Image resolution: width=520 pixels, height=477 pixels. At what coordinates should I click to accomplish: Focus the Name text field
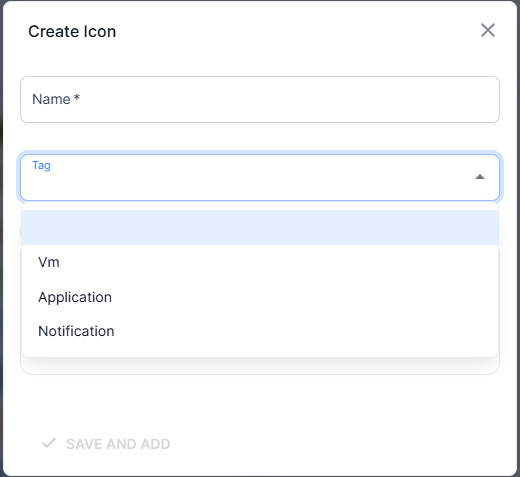[x=260, y=99]
